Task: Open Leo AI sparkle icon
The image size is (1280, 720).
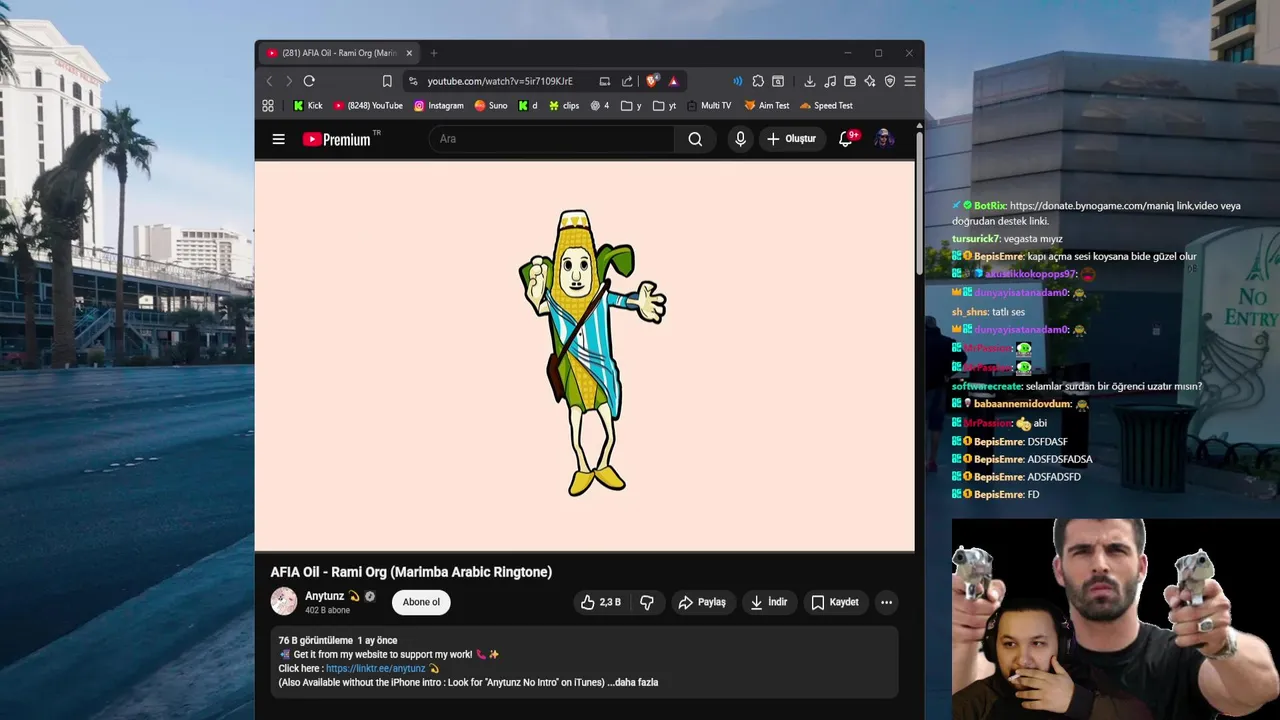Action: [870, 81]
